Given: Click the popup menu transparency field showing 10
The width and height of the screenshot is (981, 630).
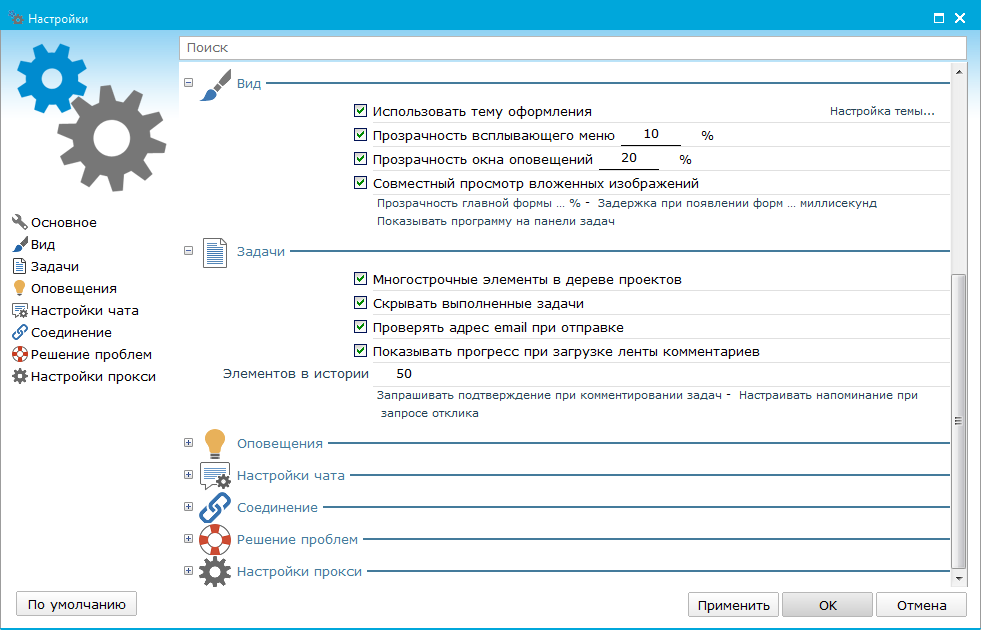Looking at the screenshot, I should click(x=651, y=134).
